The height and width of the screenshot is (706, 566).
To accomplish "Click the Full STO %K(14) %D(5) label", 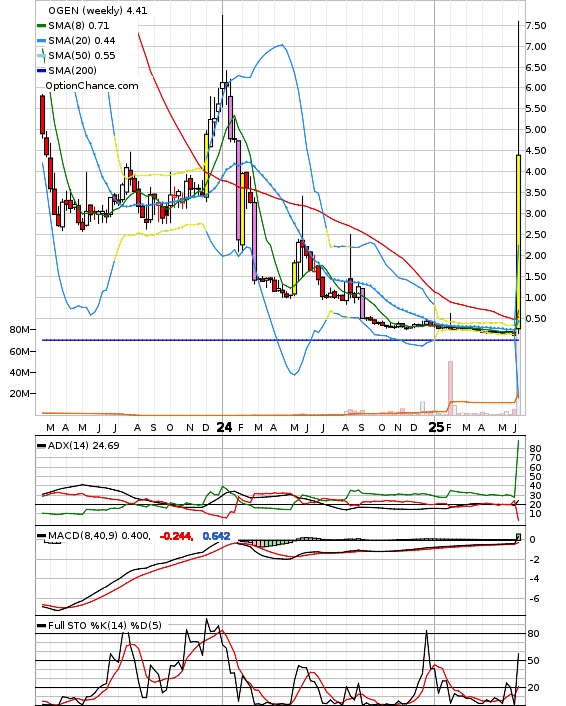I will click(x=104, y=625).
